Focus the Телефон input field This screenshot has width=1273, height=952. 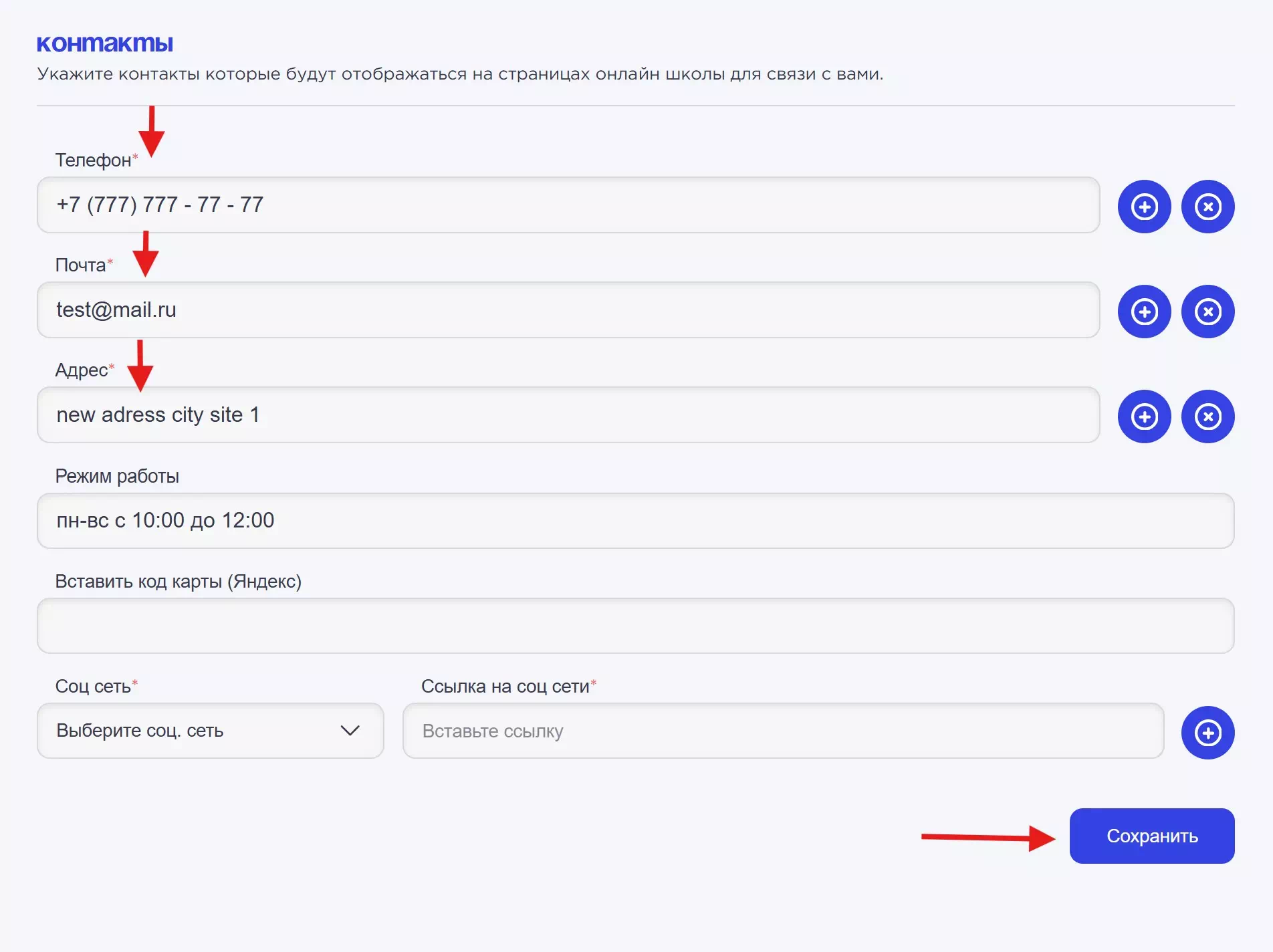click(568, 205)
